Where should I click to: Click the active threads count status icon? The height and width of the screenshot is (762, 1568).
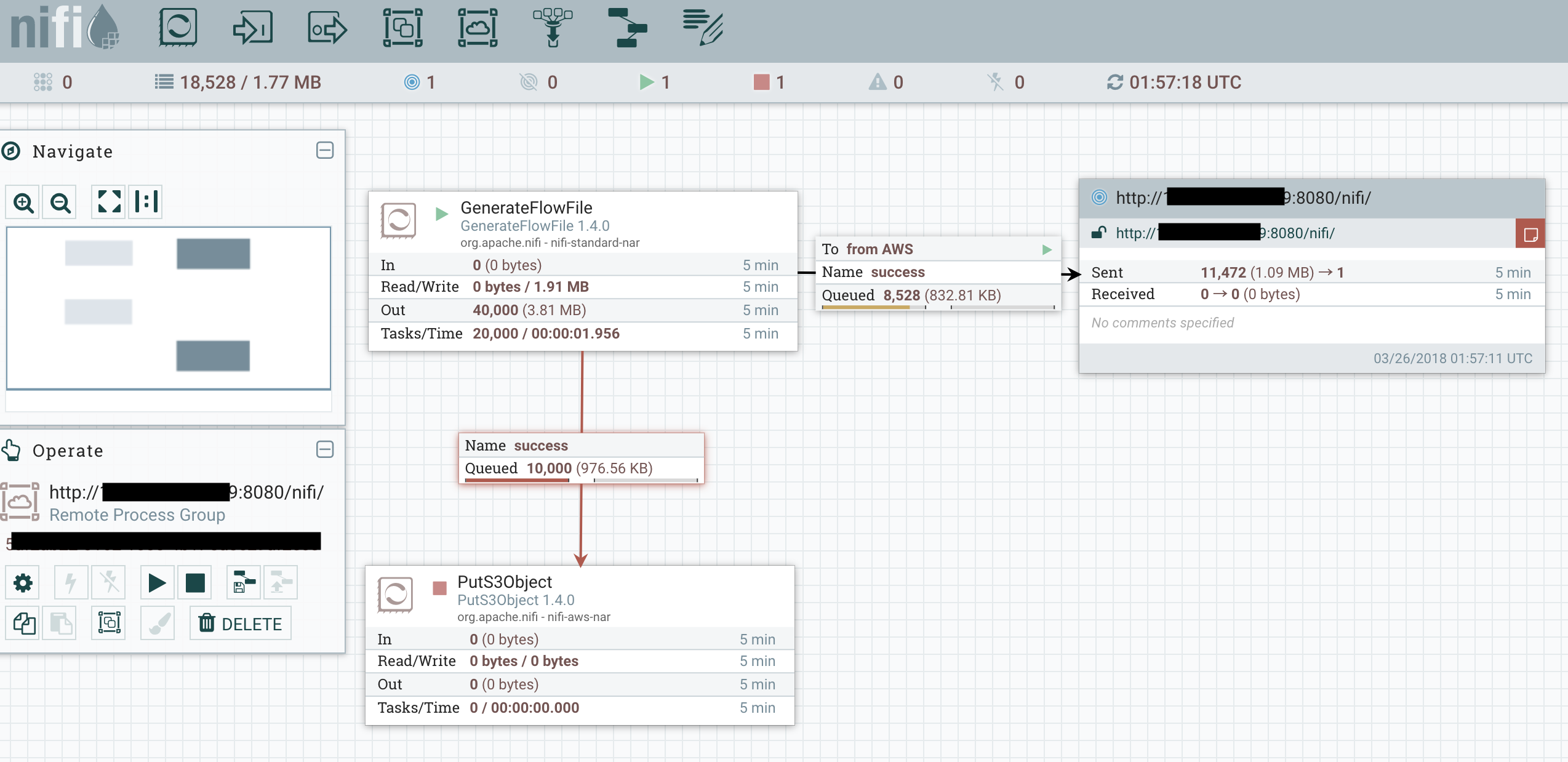pos(42,82)
